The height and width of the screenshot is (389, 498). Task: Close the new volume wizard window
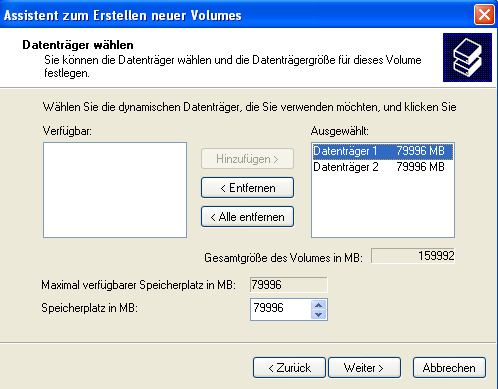(x=484, y=15)
